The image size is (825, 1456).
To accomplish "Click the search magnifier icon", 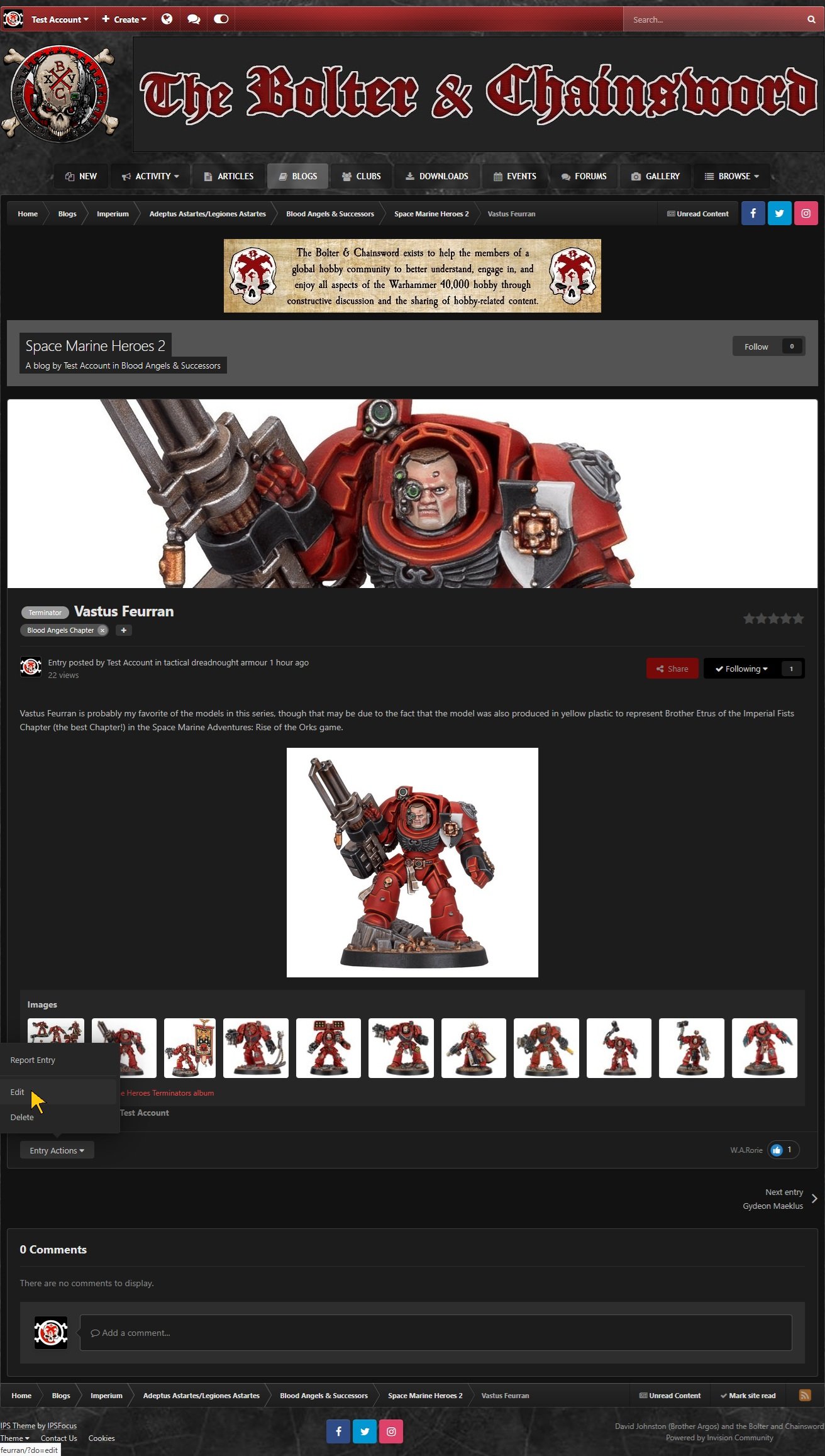I will 811,19.
